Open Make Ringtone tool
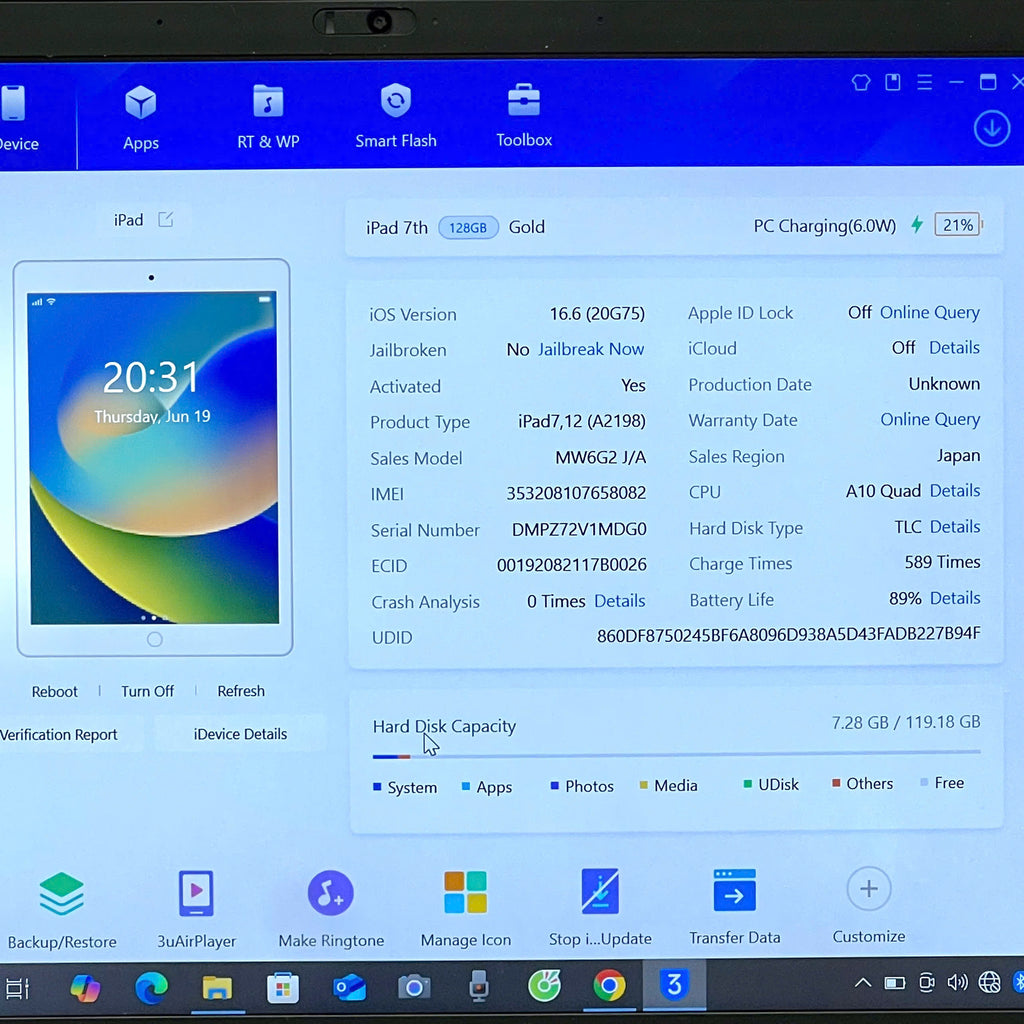The width and height of the screenshot is (1024, 1024). 330,893
